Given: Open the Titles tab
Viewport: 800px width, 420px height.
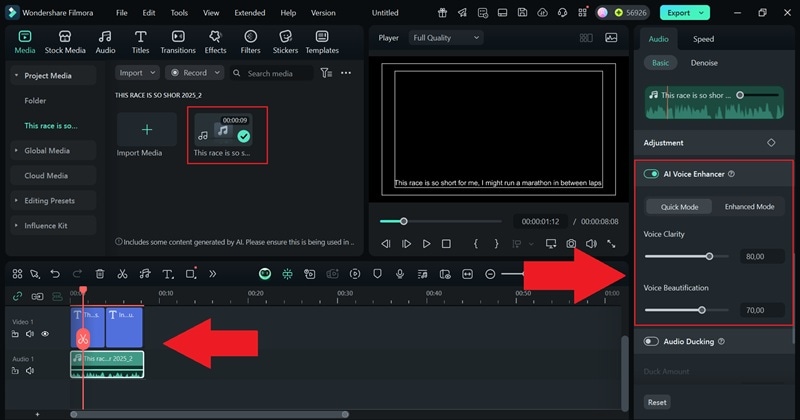Looking at the screenshot, I should 140,42.
